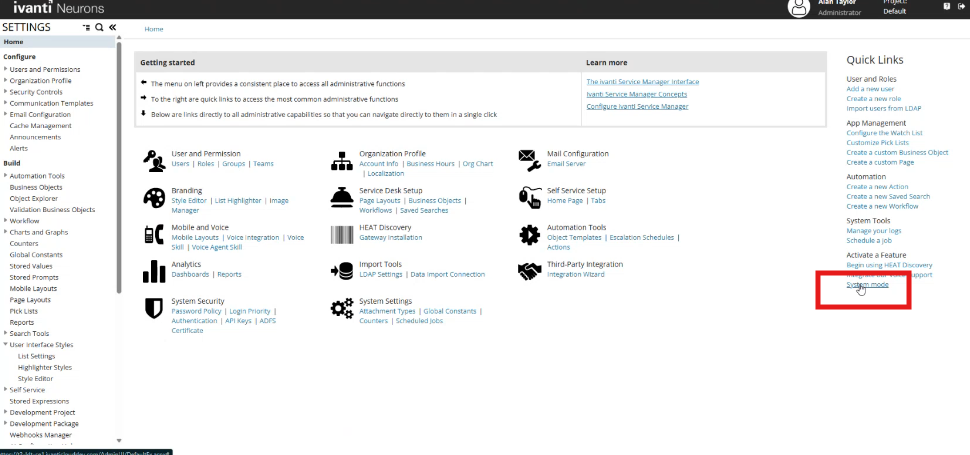The image size is (970, 455).
Task: Click the Branding palette icon
Action: click(154, 197)
